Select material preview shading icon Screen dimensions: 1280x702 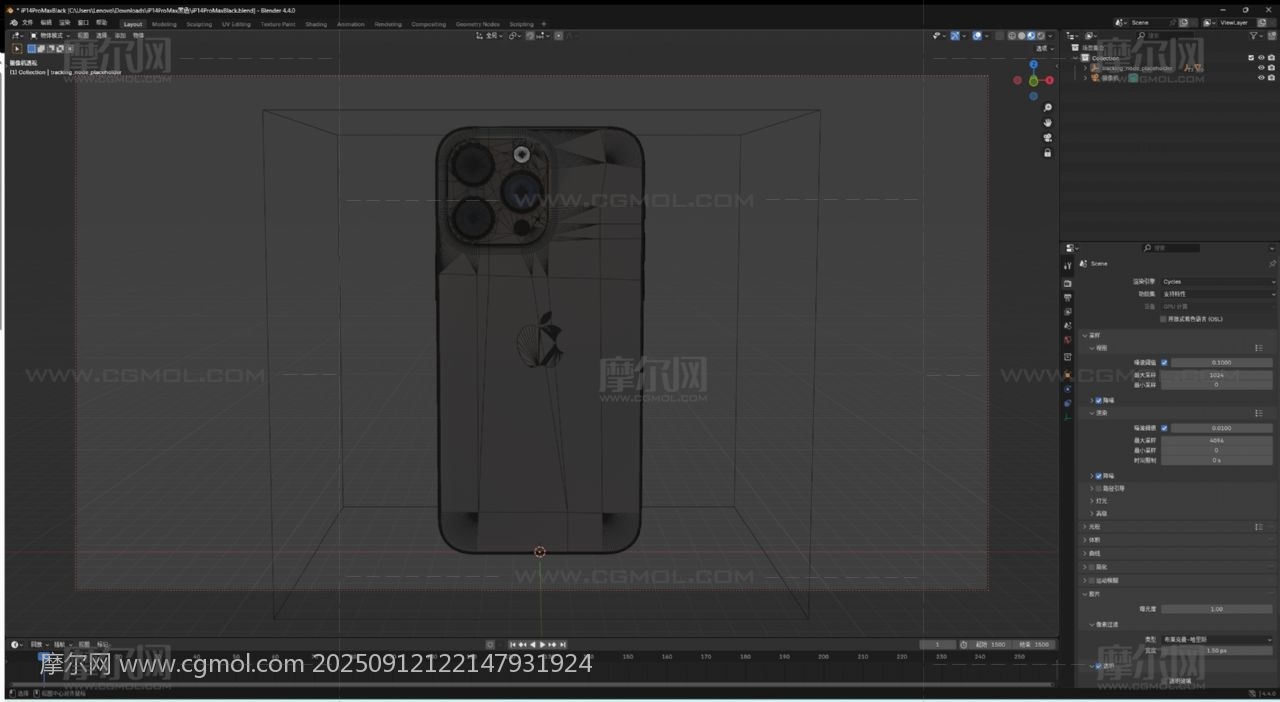[1031, 36]
